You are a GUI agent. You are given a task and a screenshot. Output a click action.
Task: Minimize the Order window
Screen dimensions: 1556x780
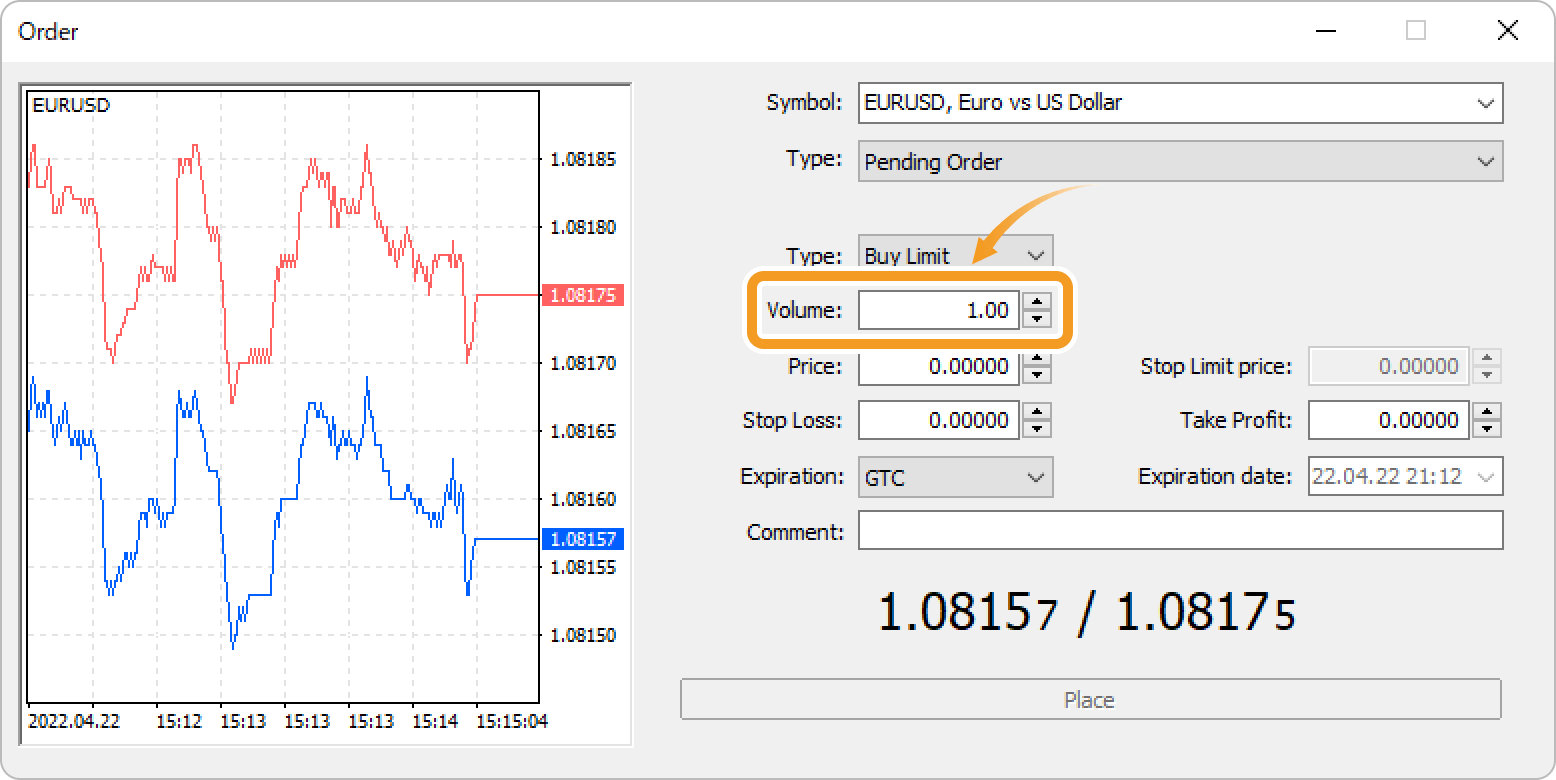pyautogui.click(x=1324, y=31)
